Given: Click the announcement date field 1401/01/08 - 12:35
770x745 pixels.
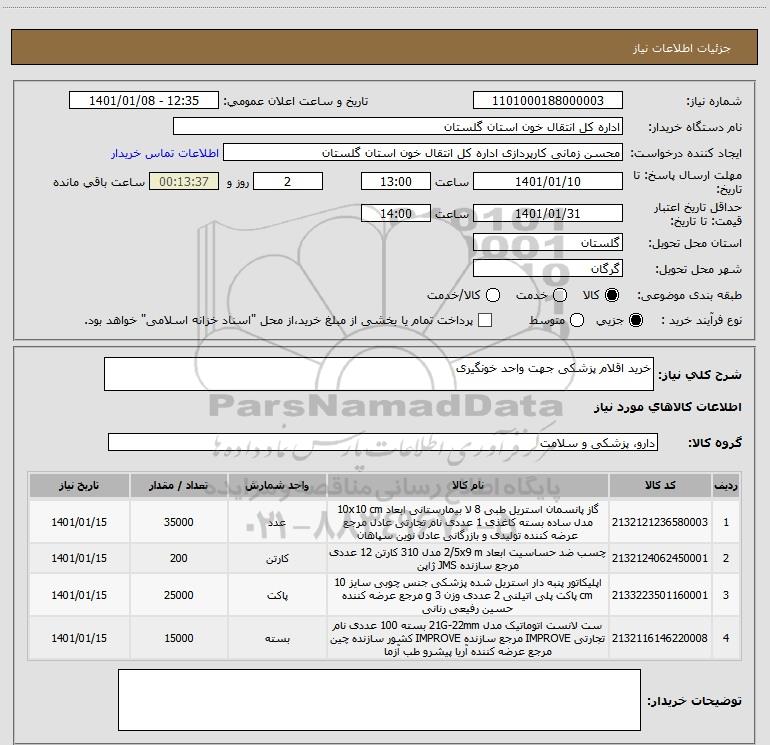Looking at the screenshot, I should click(143, 101).
